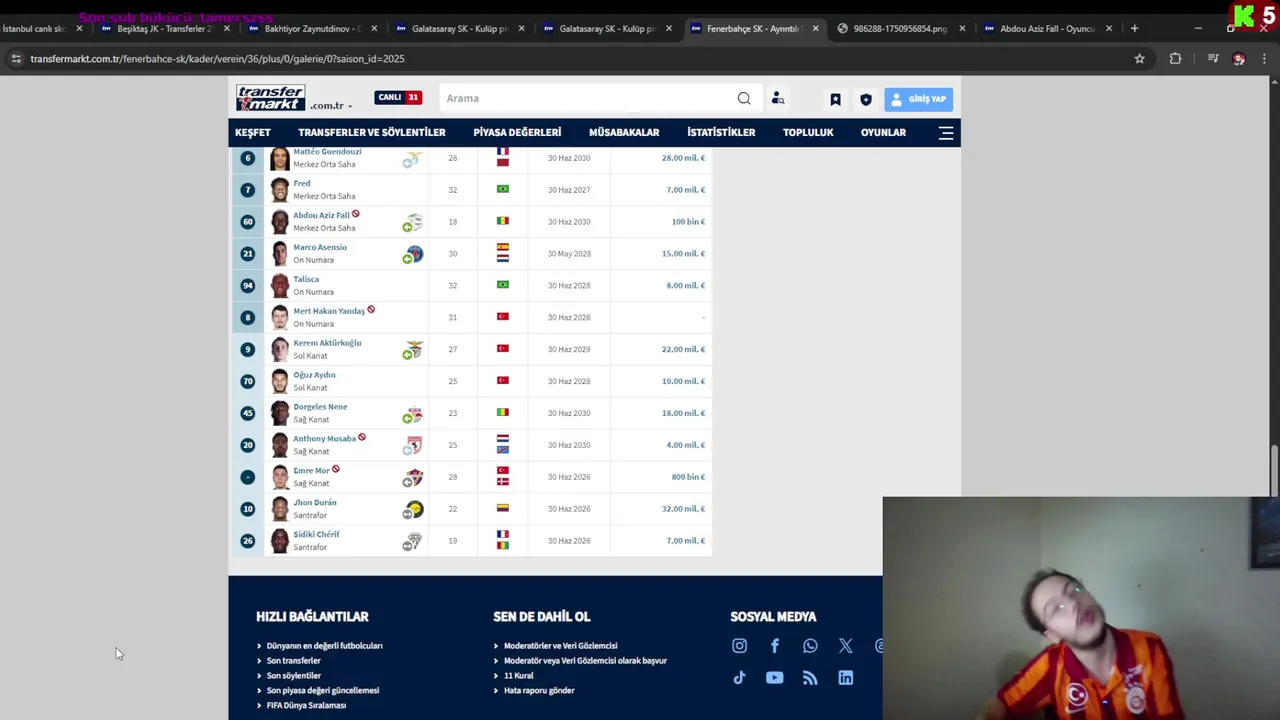
Task: Open the MÜSABAKALAR navigation menu
Action: click(x=624, y=132)
